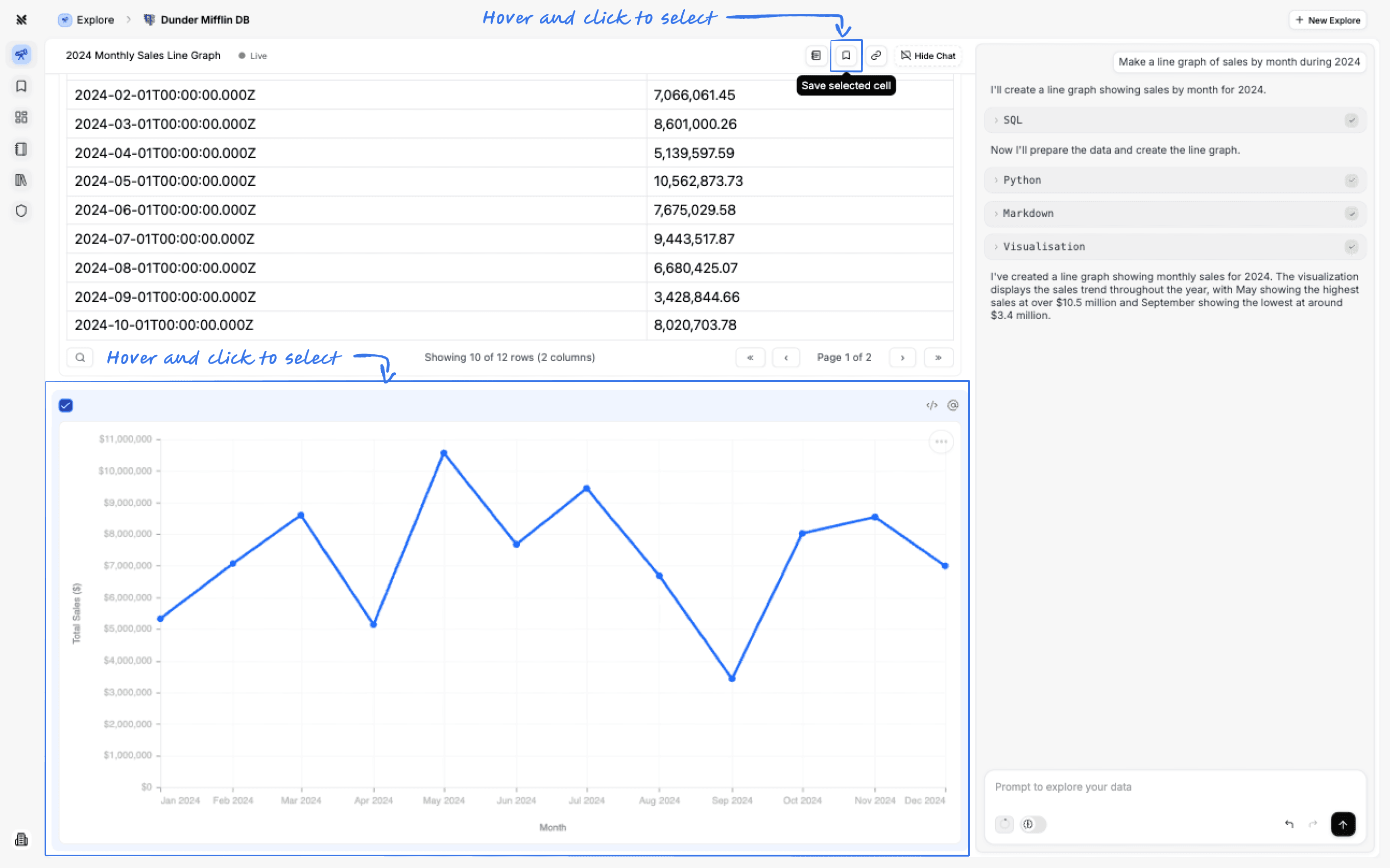Copy a shareable link with the link icon
The image size is (1390, 868).
tap(876, 56)
